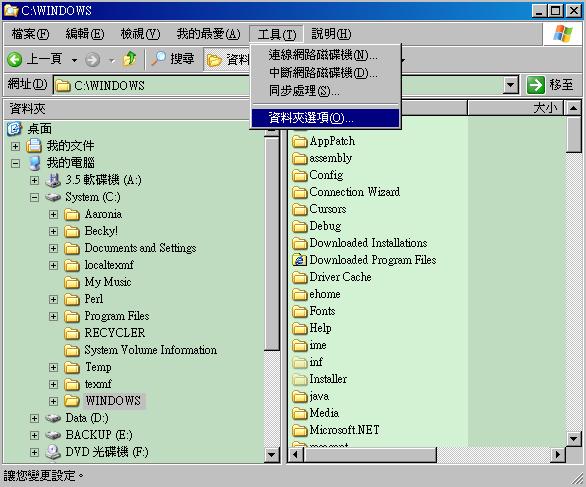Click the green Go arrow (移至)
586x487 pixels.
pos(536,85)
